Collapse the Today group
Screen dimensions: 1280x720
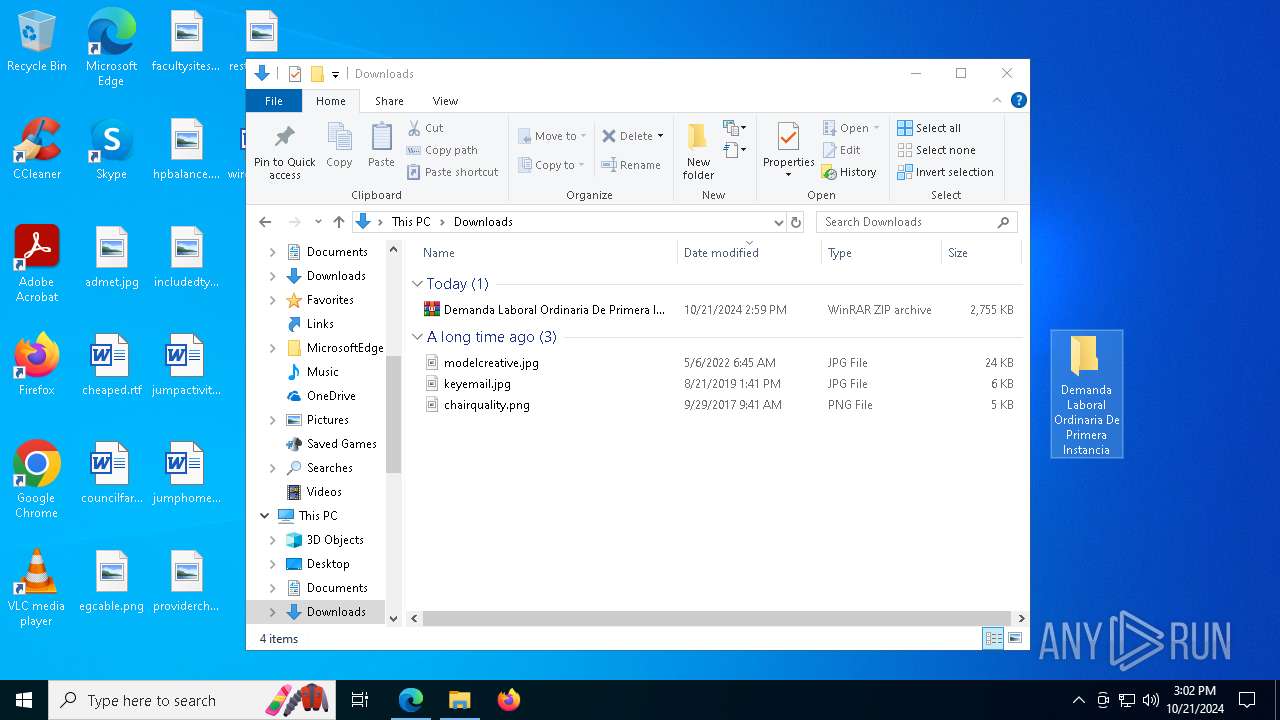(418, 284)
